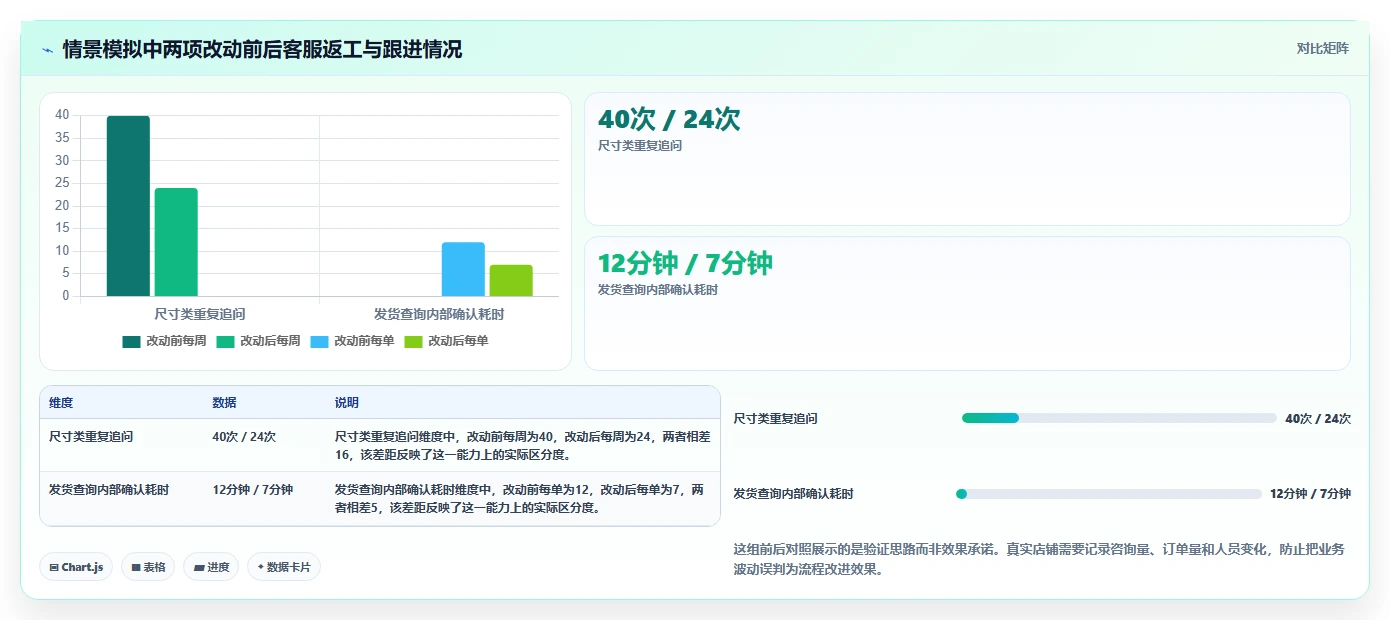Click the Chart.js tag chip
Screen dimensions: 1390x620
(x=76, y=567)
